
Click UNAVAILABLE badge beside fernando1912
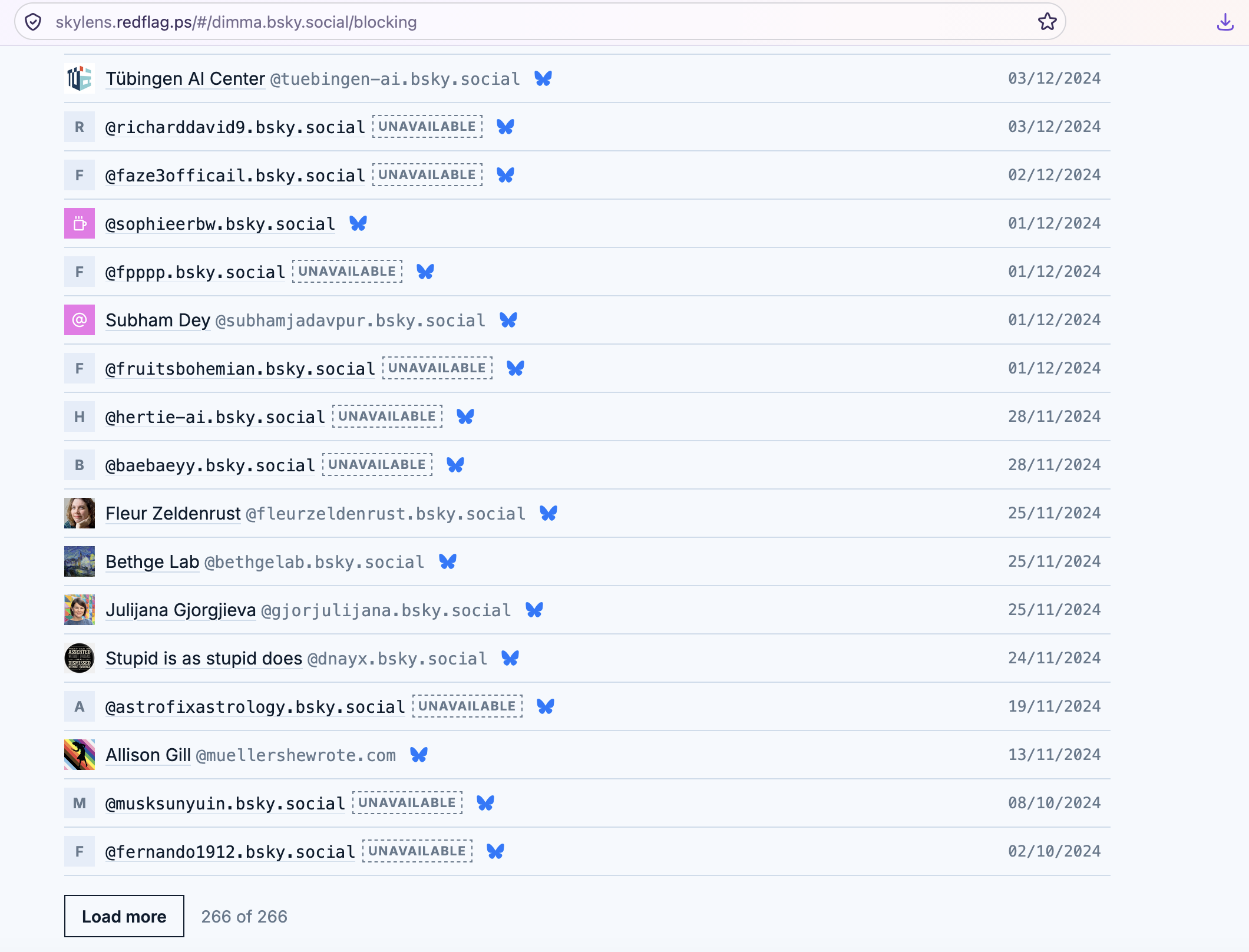pyautogui.click(x=418, y=851)
